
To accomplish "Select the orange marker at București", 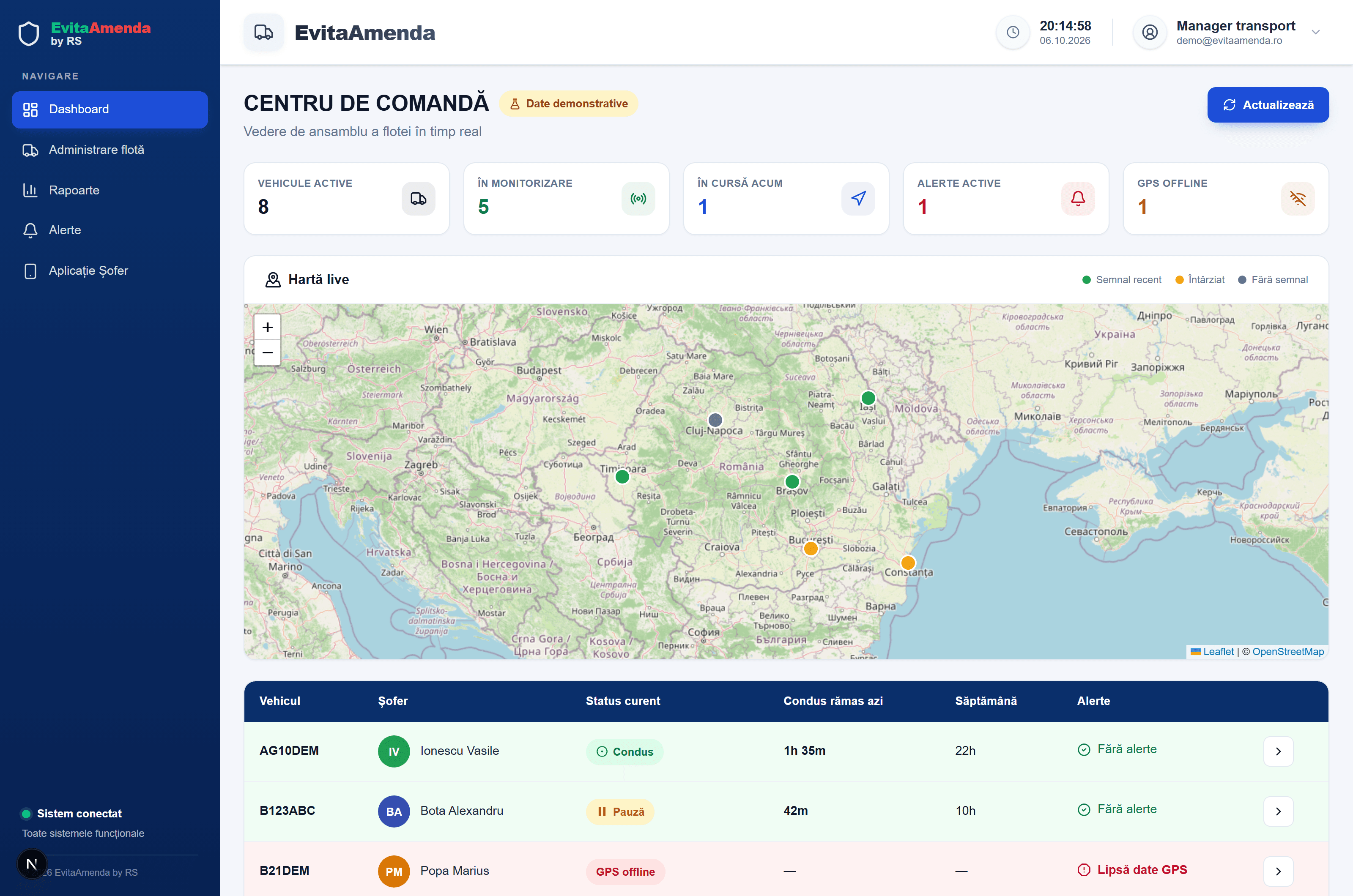I will (x=811, y=549).
